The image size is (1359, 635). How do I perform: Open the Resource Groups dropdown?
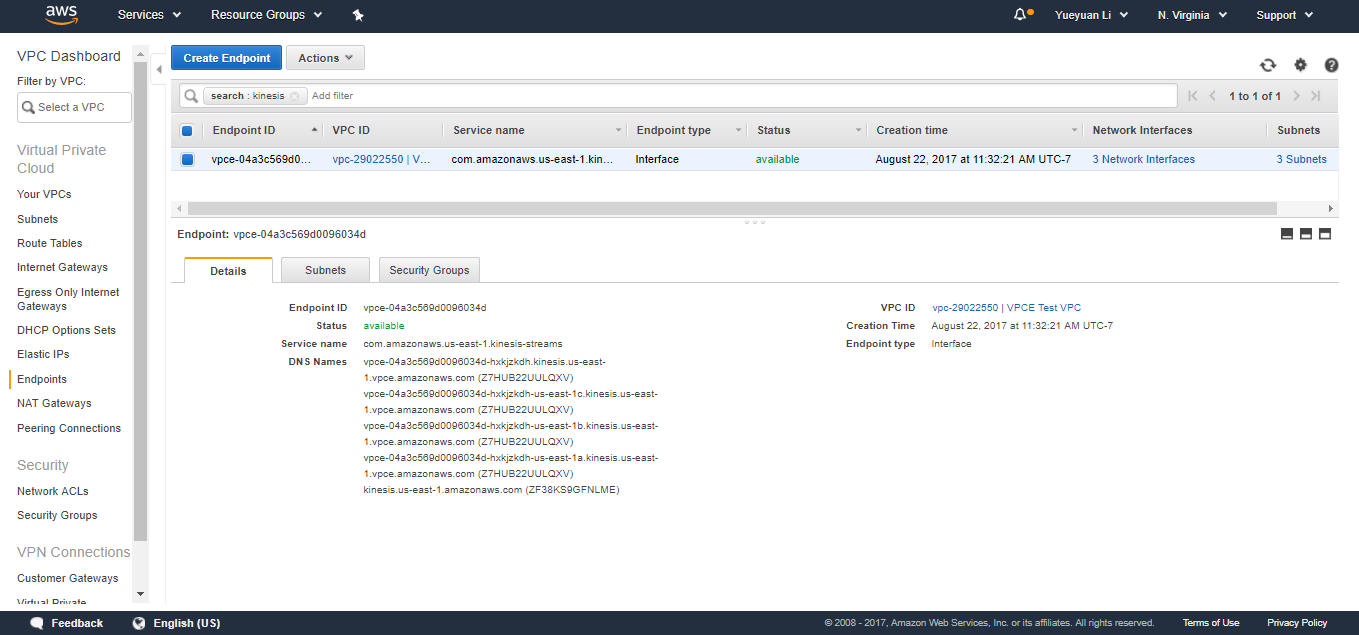(x=267, y=15)
